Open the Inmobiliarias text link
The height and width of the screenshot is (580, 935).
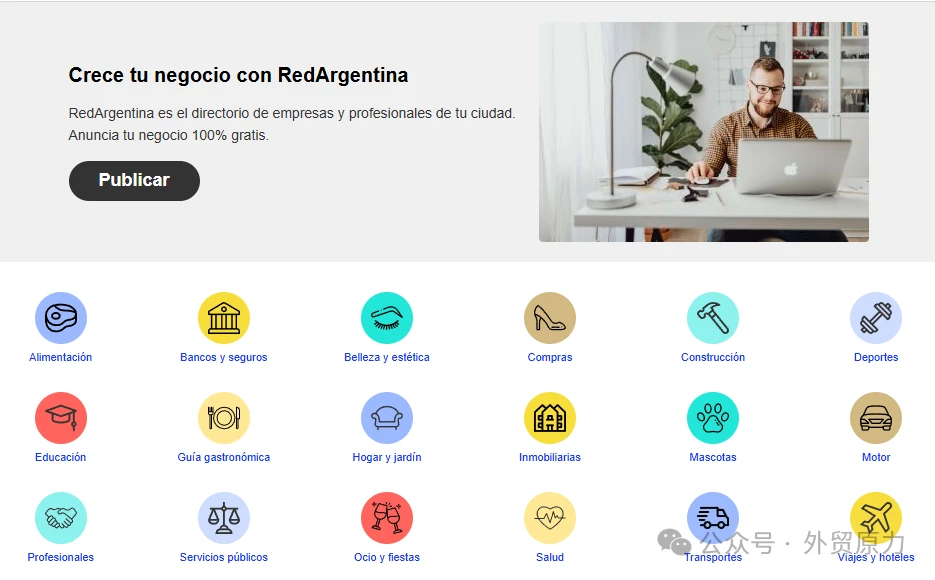coord(550,457)
